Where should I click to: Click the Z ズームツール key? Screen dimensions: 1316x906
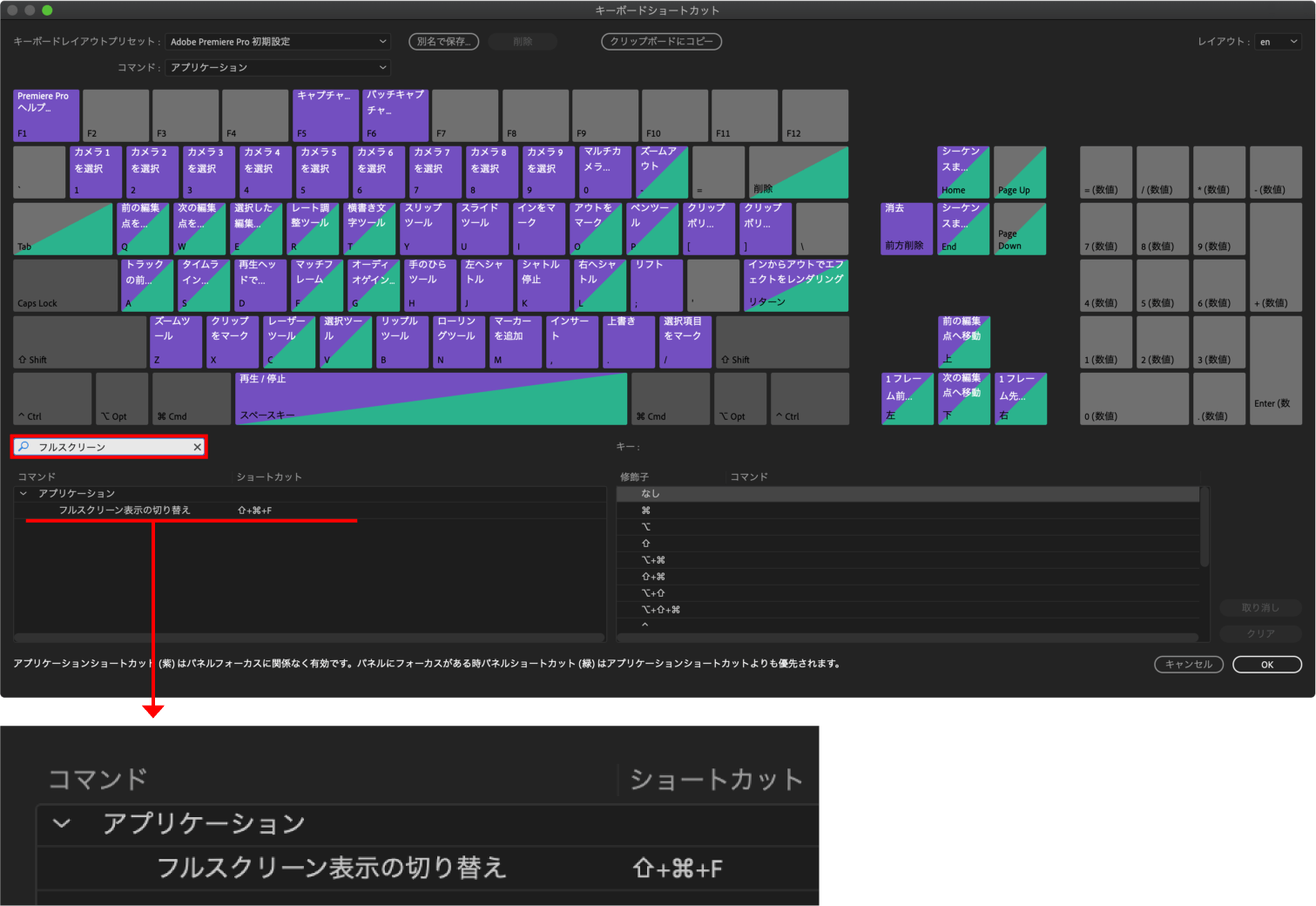(x=176, y=341)
